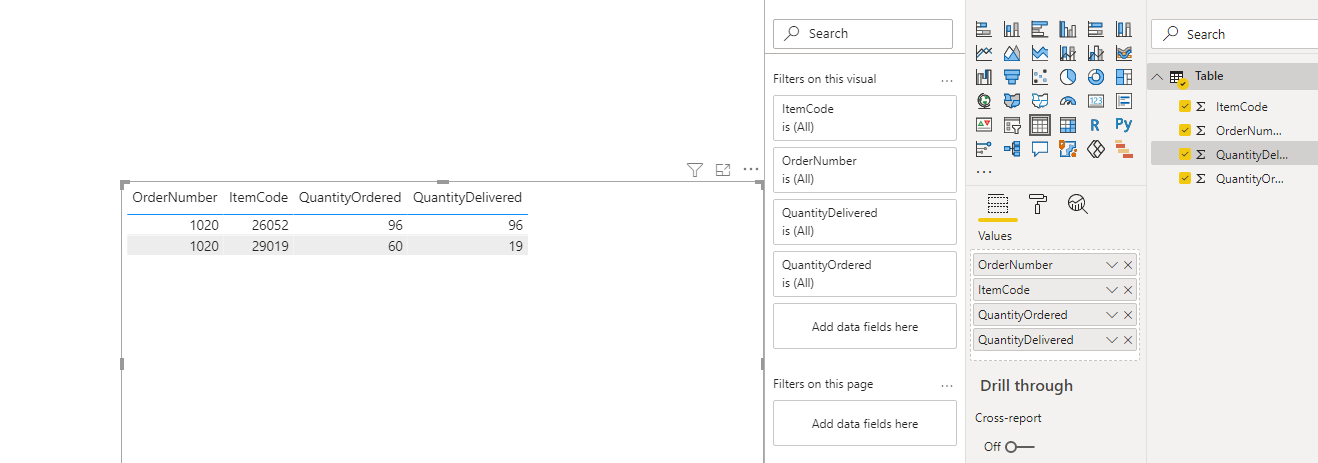Select the area chart visual
The width and height of the screenshot is (1318, 463).
pyautogui.click(x=1012, y=53)
